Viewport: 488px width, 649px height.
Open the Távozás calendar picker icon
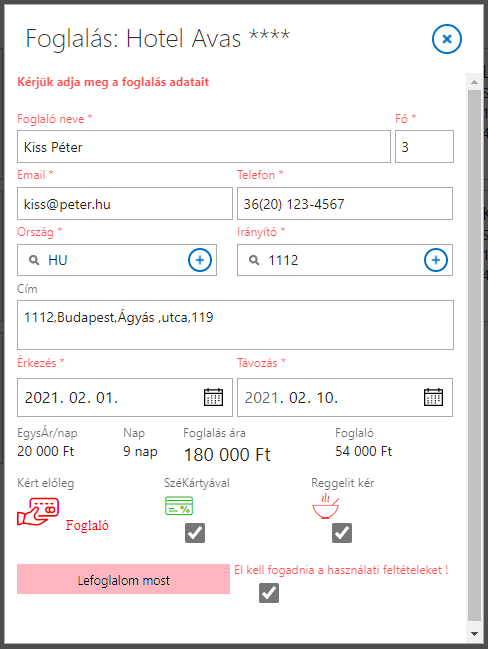433,397
